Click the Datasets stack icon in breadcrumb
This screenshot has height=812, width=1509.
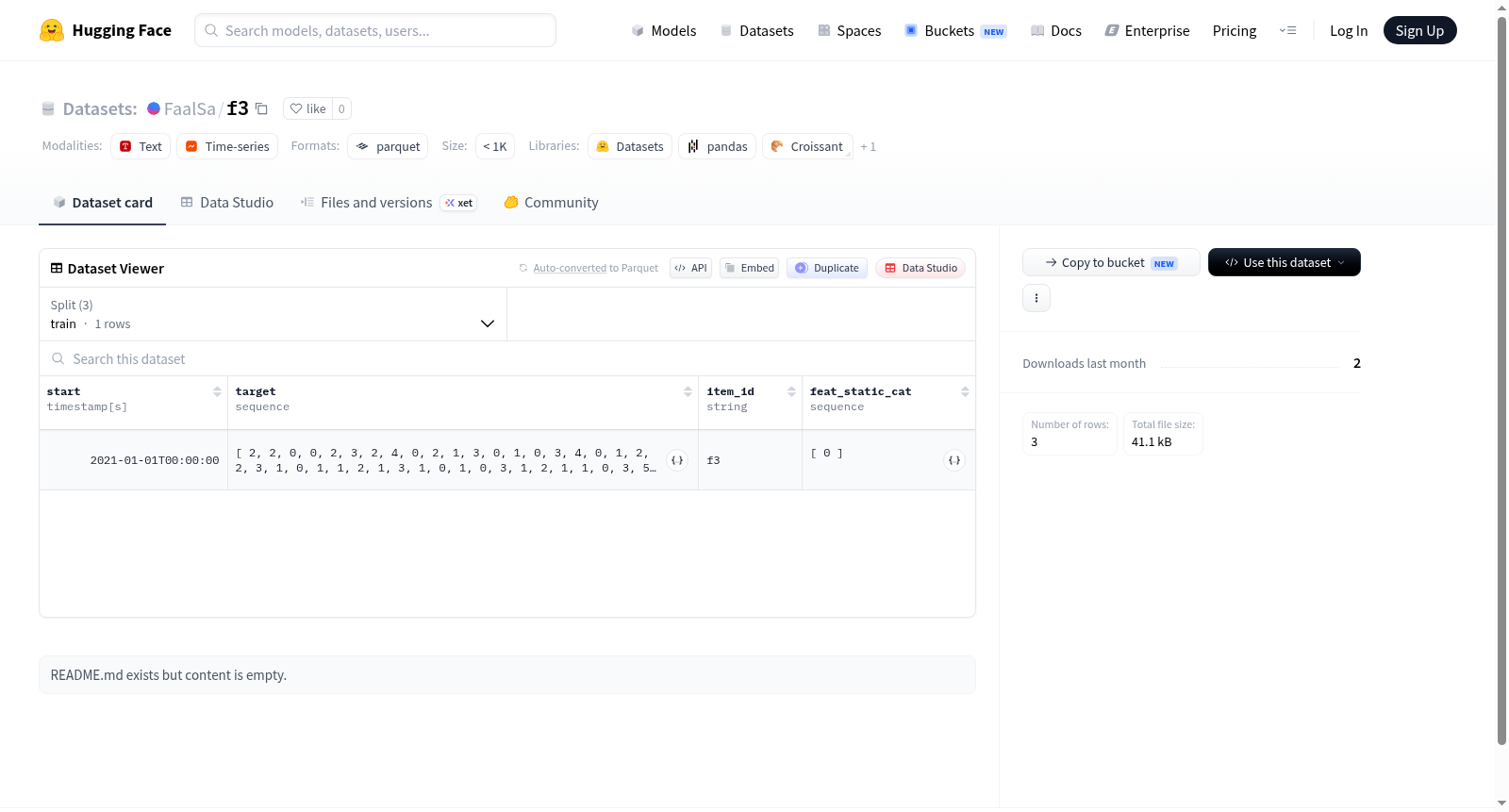[48, 108]
